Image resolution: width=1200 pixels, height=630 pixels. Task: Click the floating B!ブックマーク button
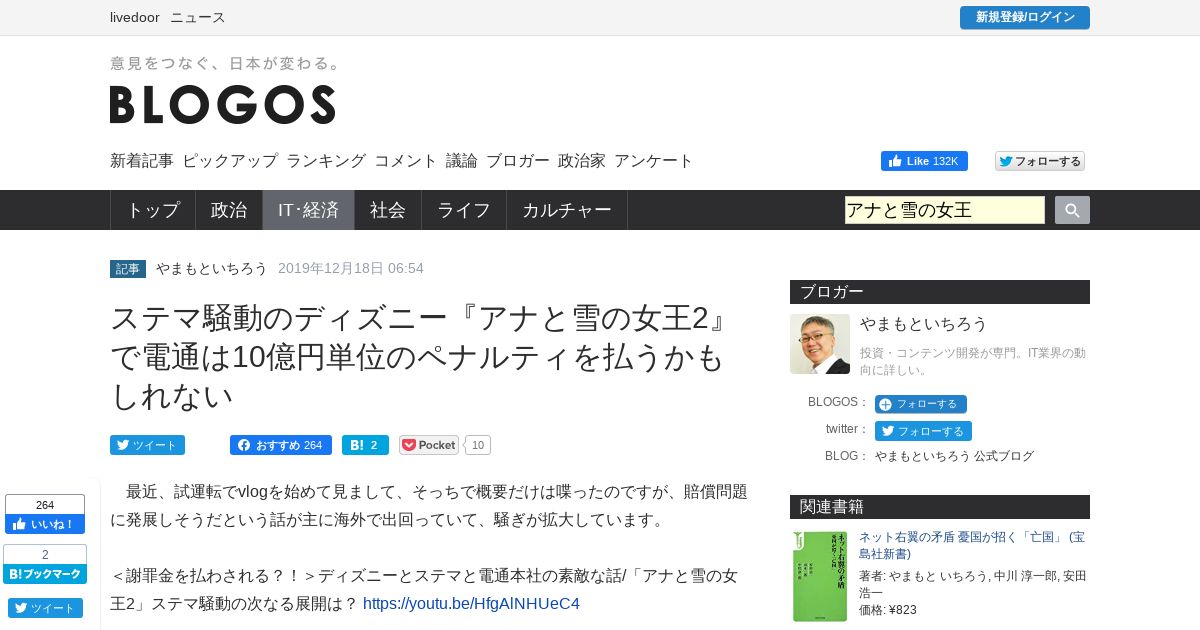pyautogui.click(x=45, y=574)
